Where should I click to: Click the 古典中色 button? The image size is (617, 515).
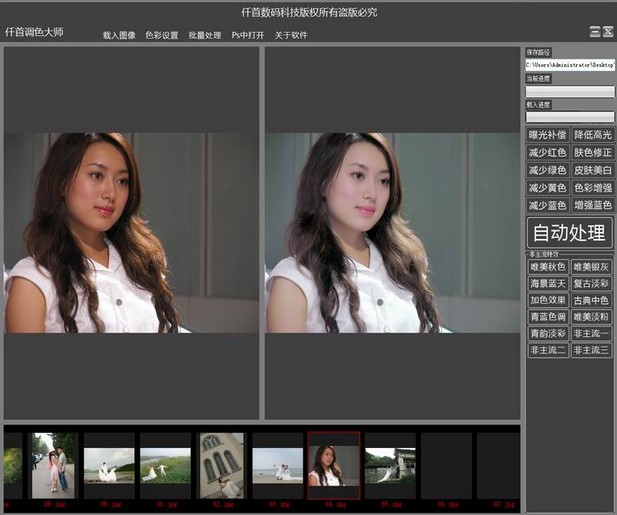coord(591,301)
